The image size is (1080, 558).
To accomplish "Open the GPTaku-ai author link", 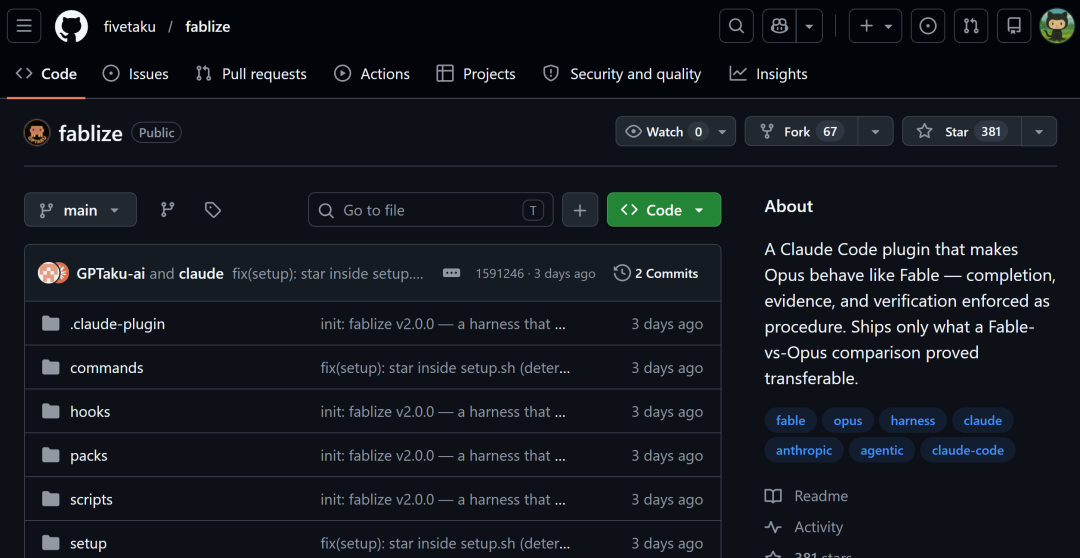I will click(x=110, y=273).
